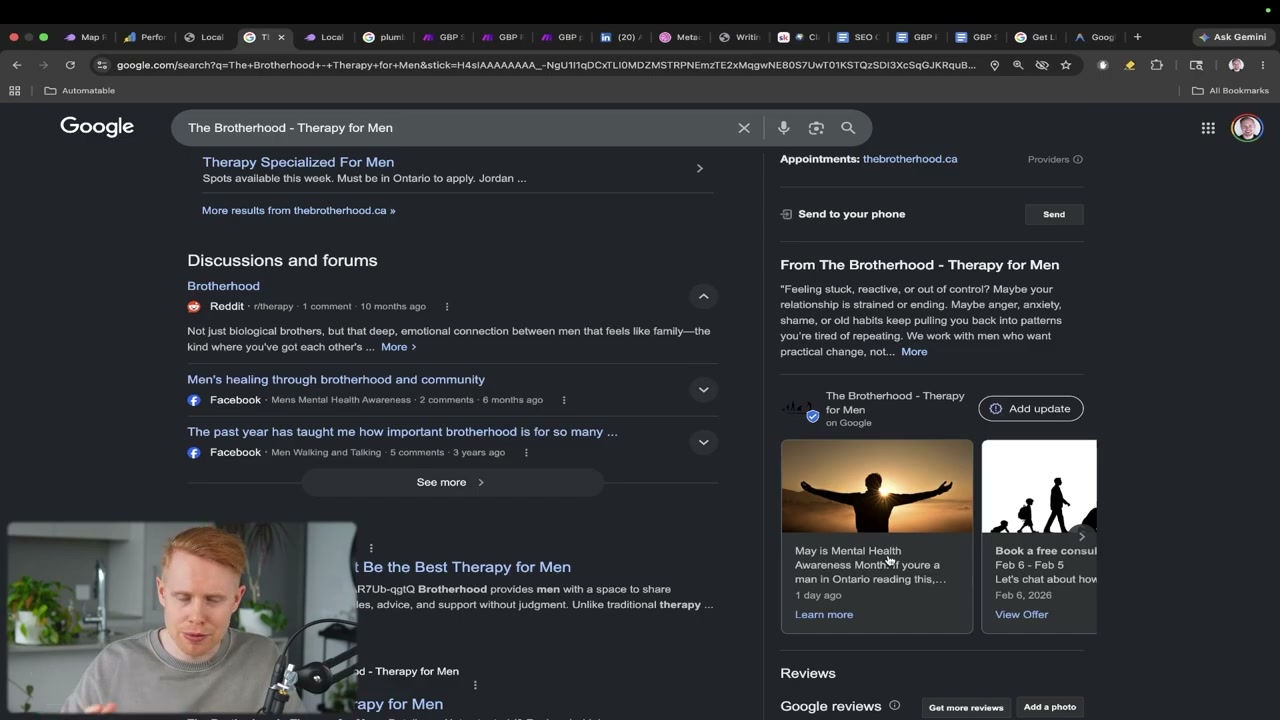Click the browser address bar URL
Screen dimensions: 1280x720
546,65
